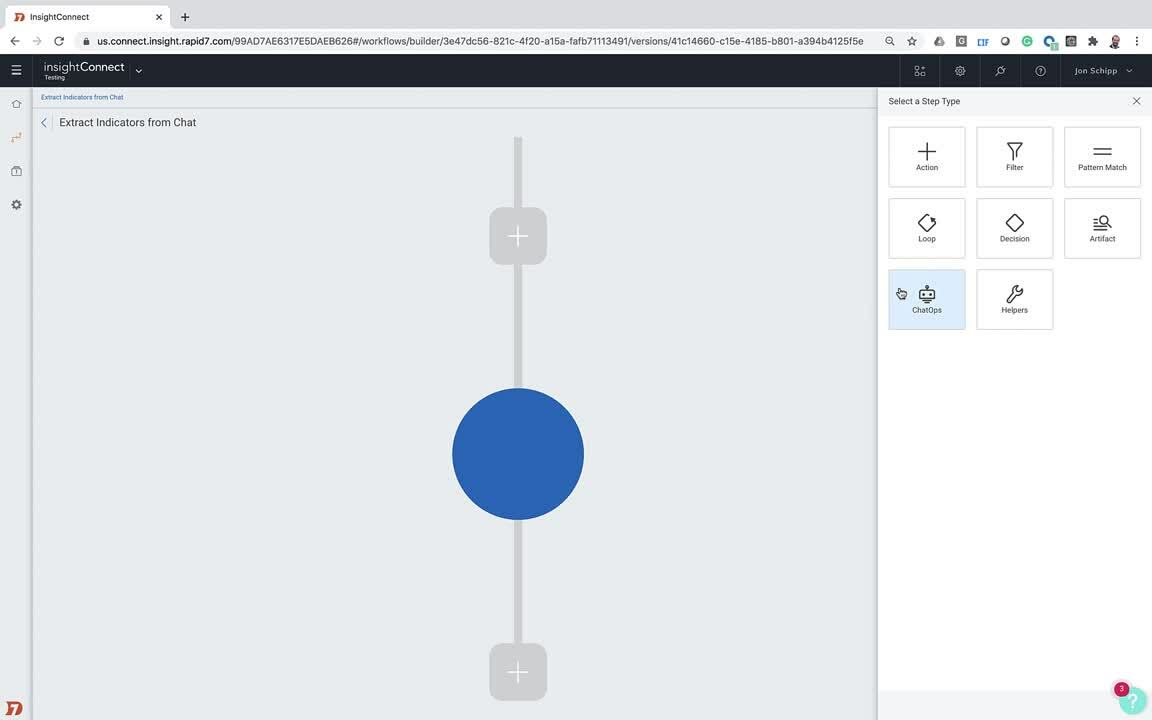
Task: Select the Action step type
Action: pos(925,156)
